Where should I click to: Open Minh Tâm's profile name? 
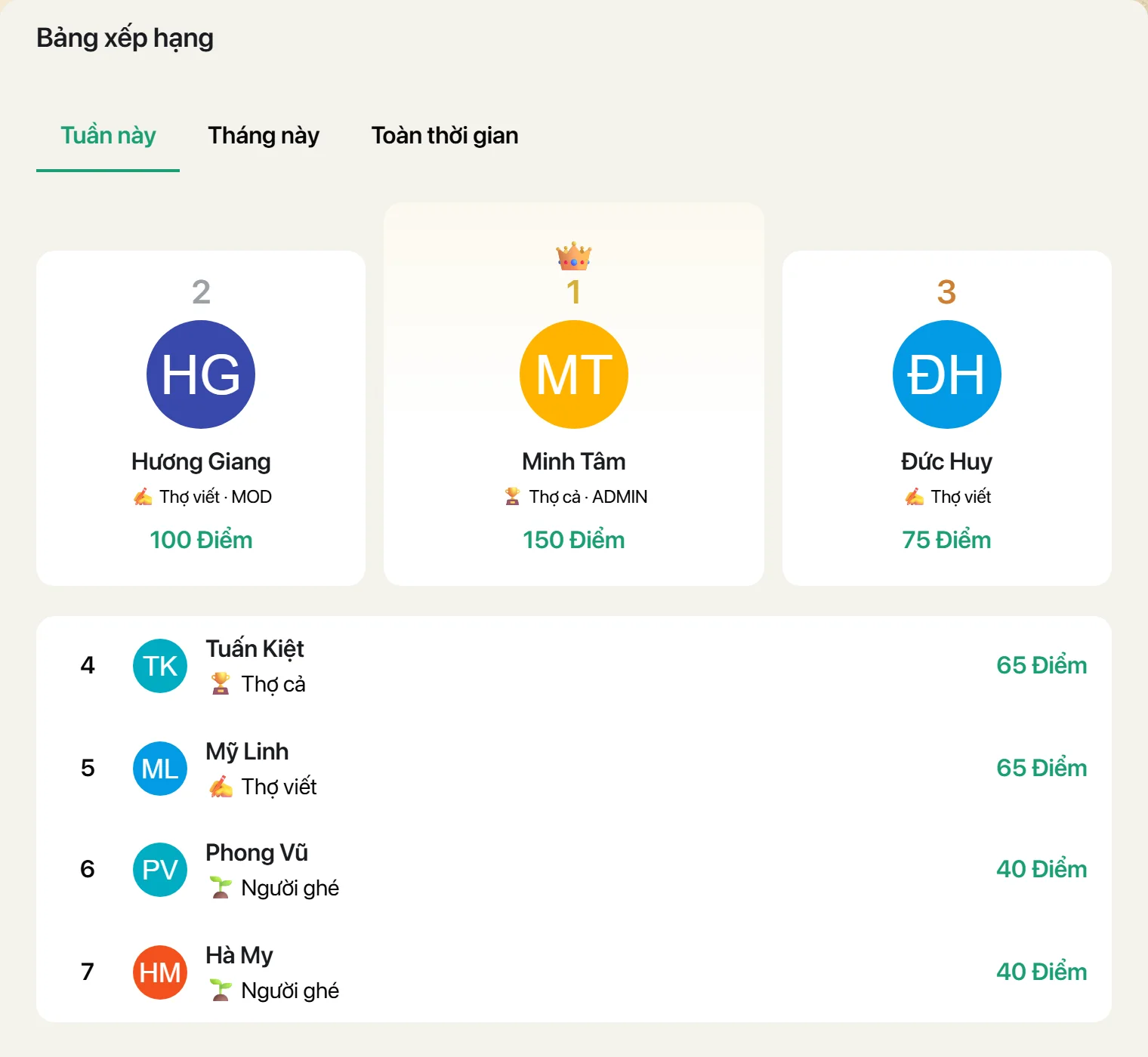coord(574,461)
